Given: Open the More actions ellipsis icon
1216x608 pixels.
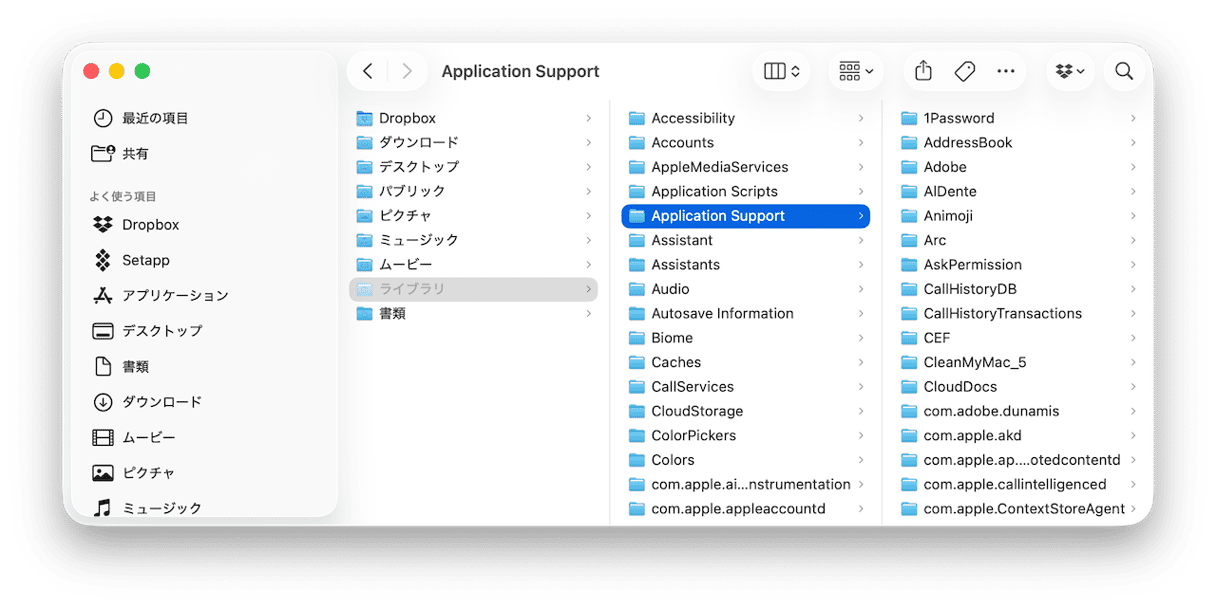Looking at the screenshot, I should tap(1006, 70).
